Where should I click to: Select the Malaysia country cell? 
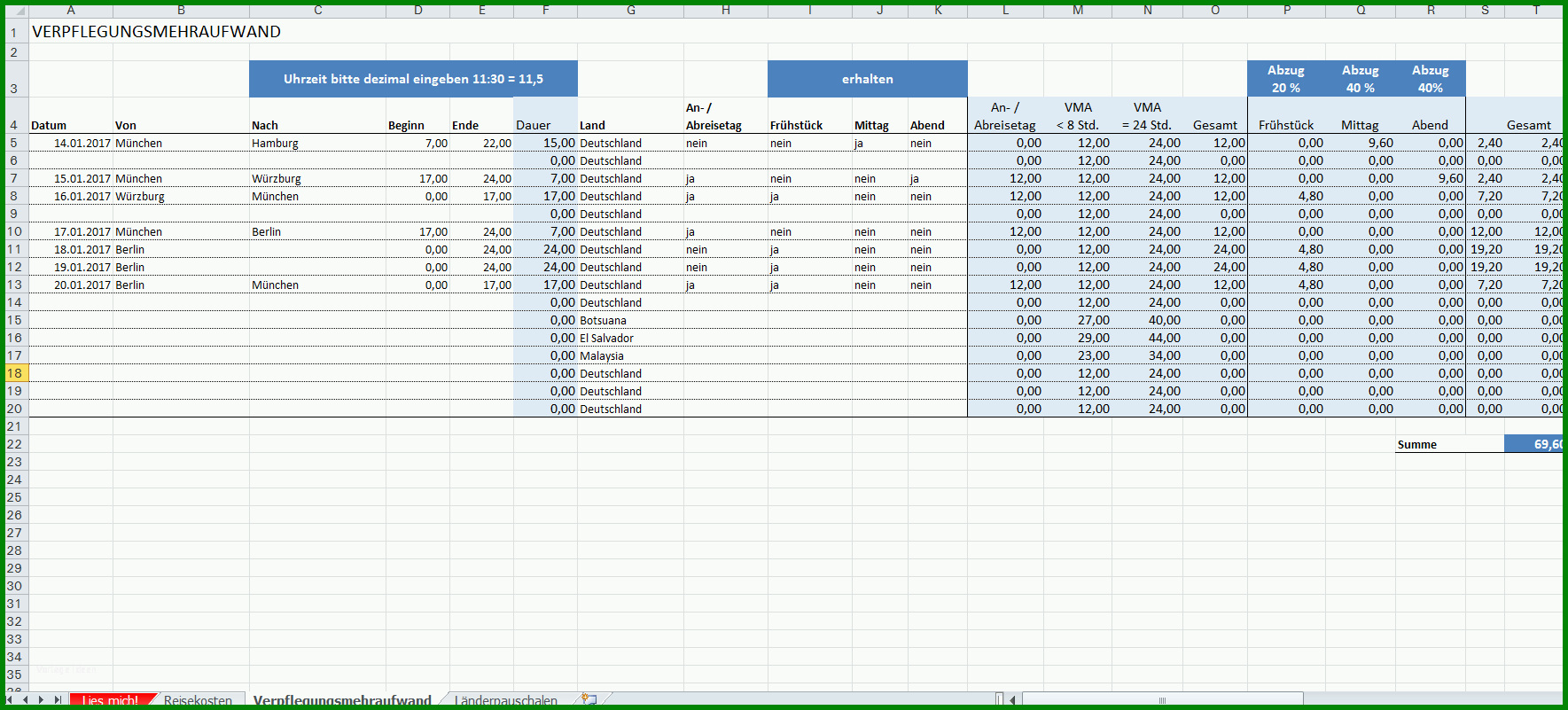[x=630, y=355]
